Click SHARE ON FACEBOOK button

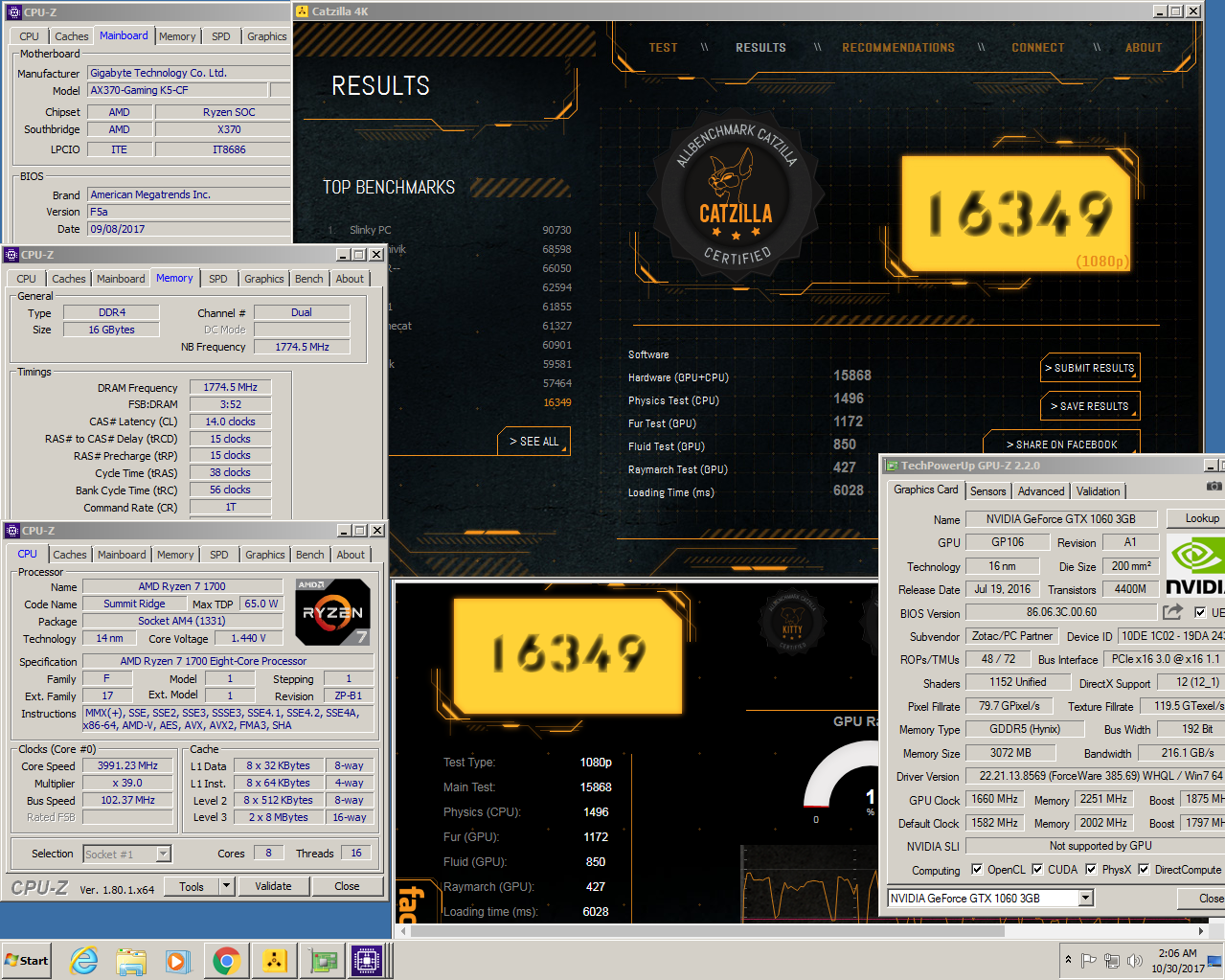[1061, 444]
